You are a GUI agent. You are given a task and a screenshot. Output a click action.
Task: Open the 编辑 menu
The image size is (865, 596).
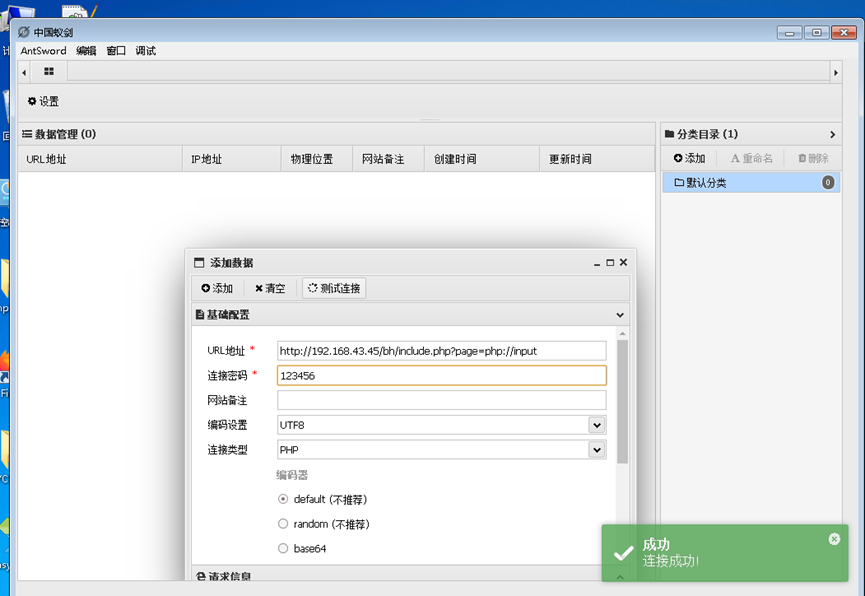(x=86, y=51)
